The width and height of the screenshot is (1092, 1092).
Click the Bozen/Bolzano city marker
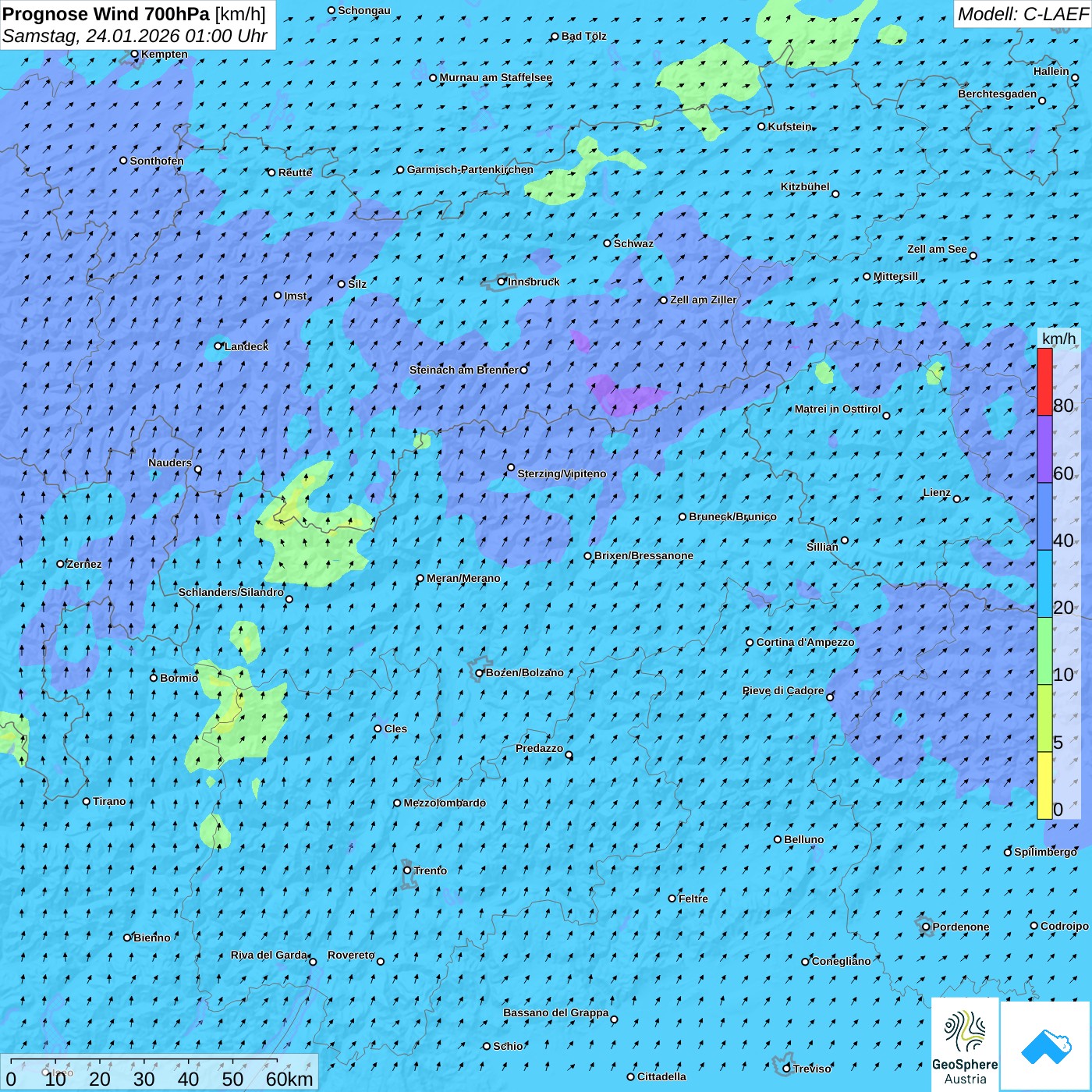coord(479,673)
